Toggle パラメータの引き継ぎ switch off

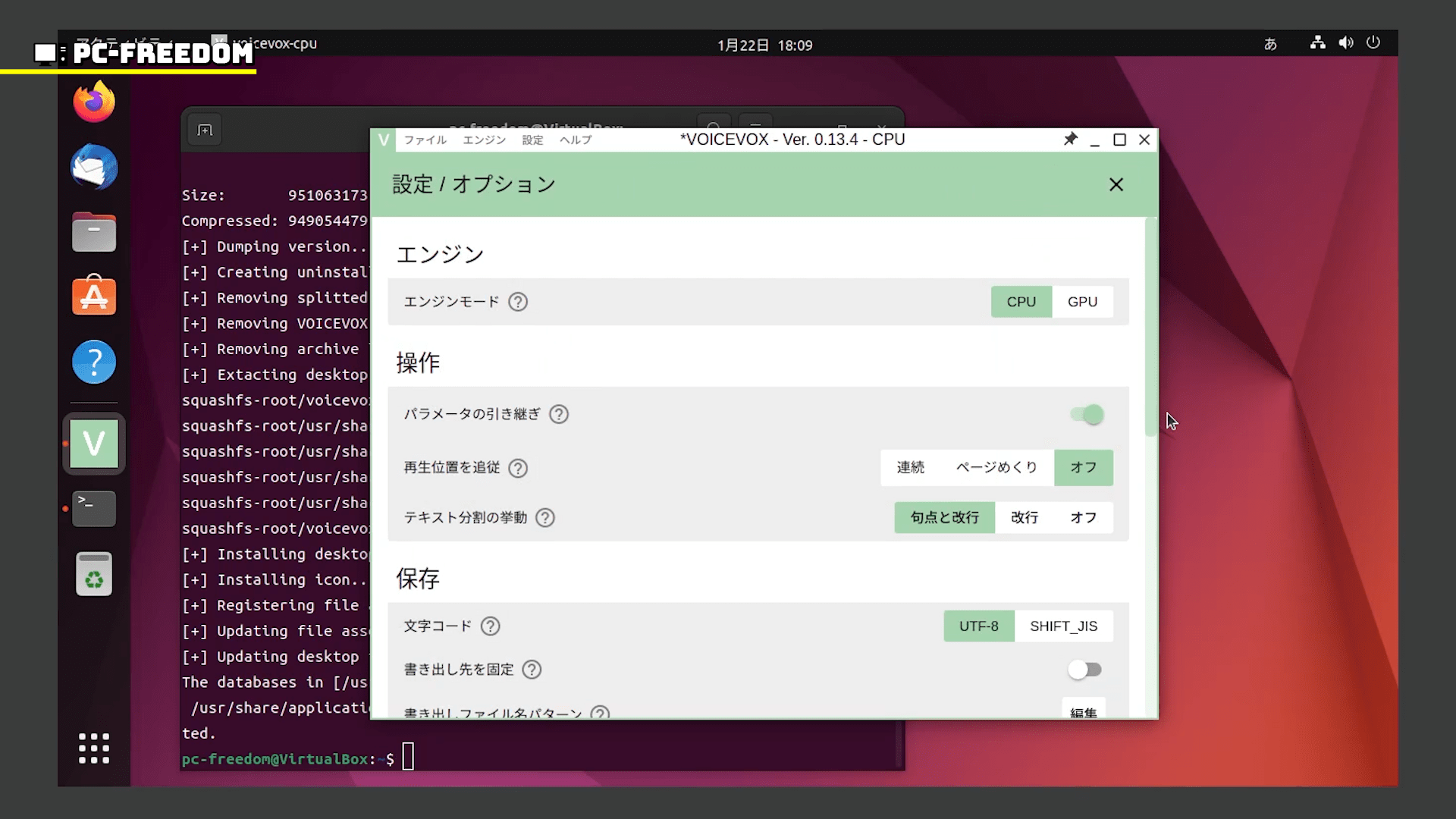1087,415
